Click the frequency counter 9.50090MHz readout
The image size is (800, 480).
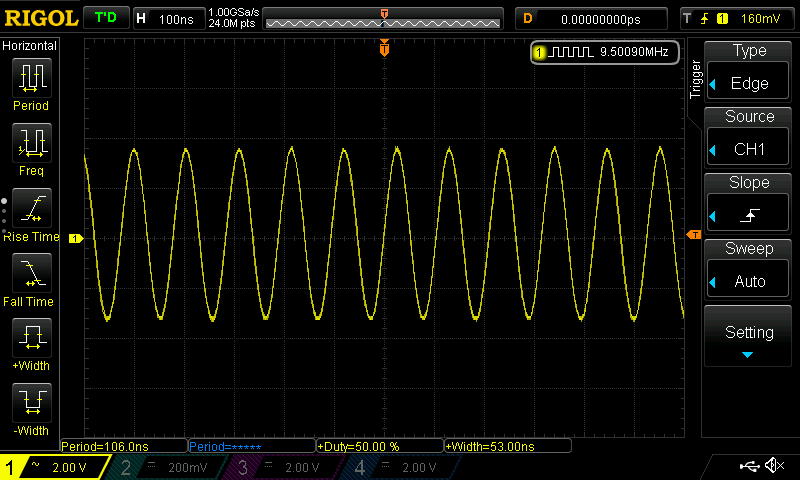pyautogui.click(x=605, y=52)
